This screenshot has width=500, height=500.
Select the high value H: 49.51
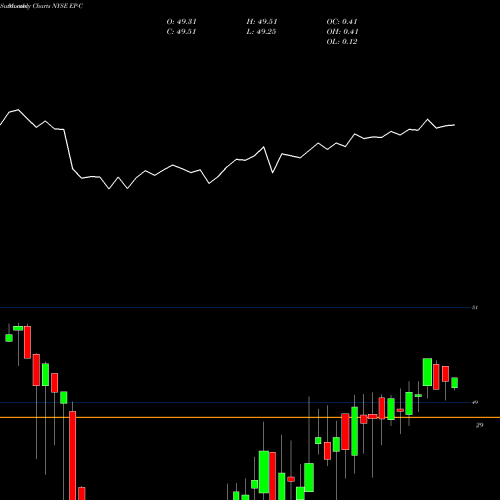[262, 22]
